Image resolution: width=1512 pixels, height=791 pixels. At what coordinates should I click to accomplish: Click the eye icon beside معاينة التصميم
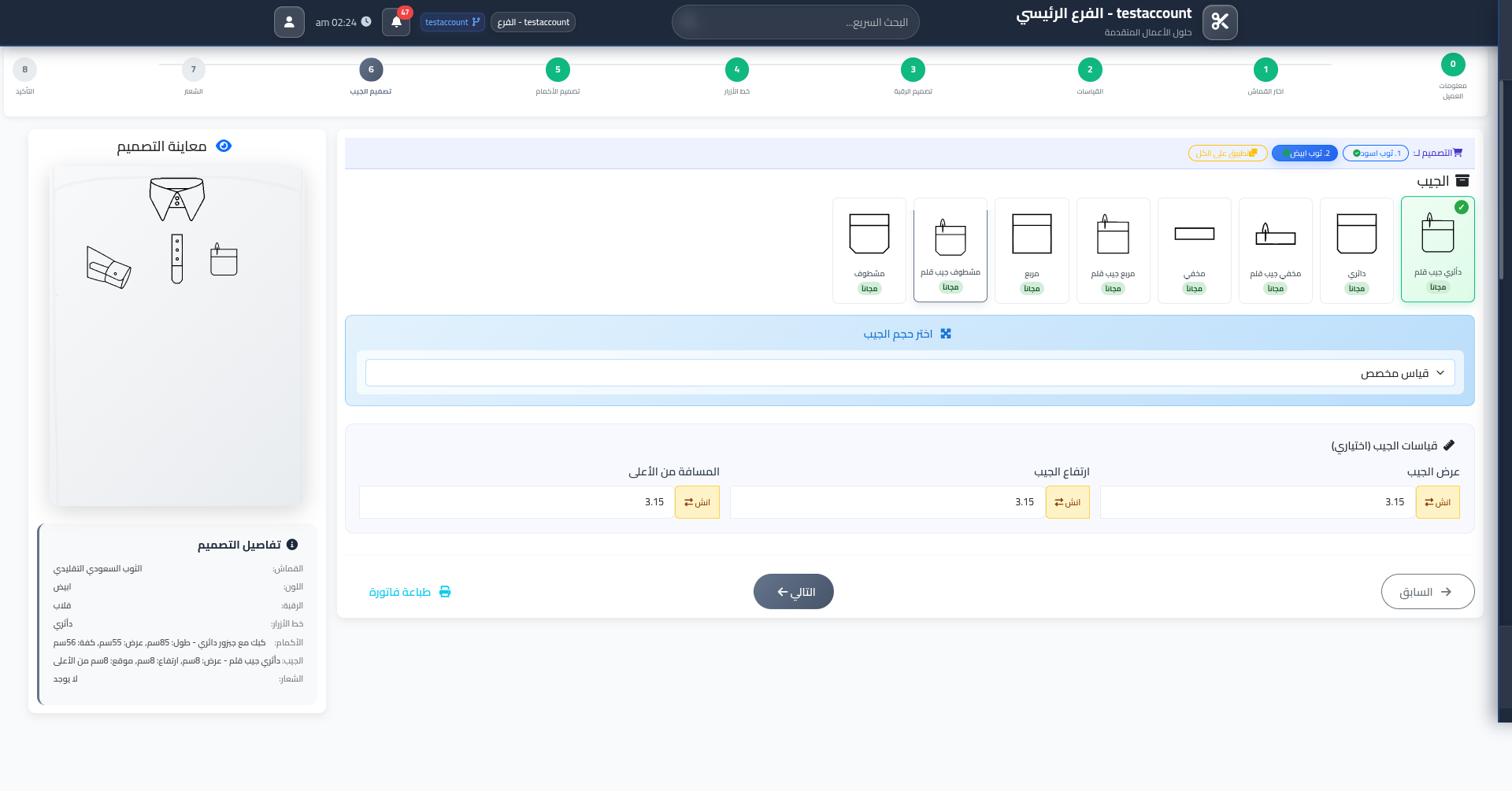pos(223,146)
